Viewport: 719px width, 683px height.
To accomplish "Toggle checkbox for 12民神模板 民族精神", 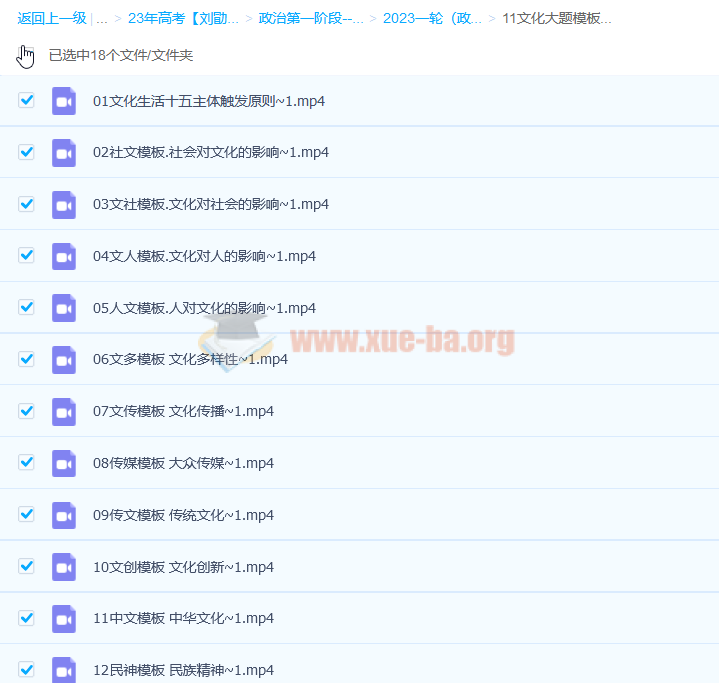I will tap(27, 669).
